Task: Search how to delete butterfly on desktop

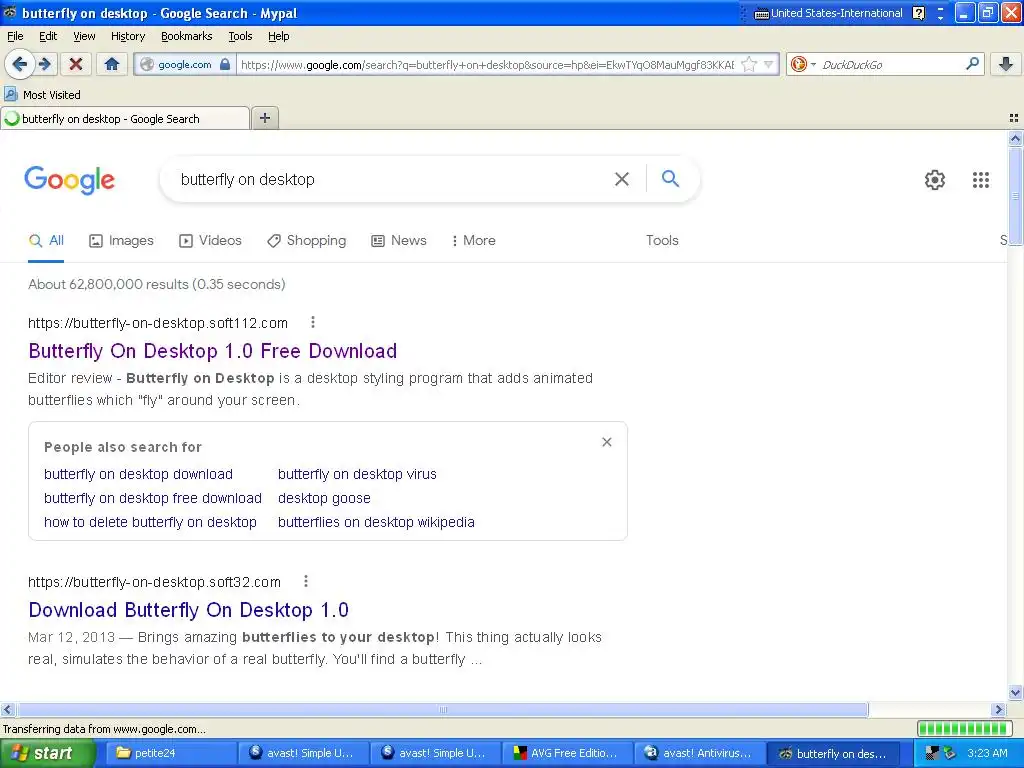Action: tap(150, 522)
